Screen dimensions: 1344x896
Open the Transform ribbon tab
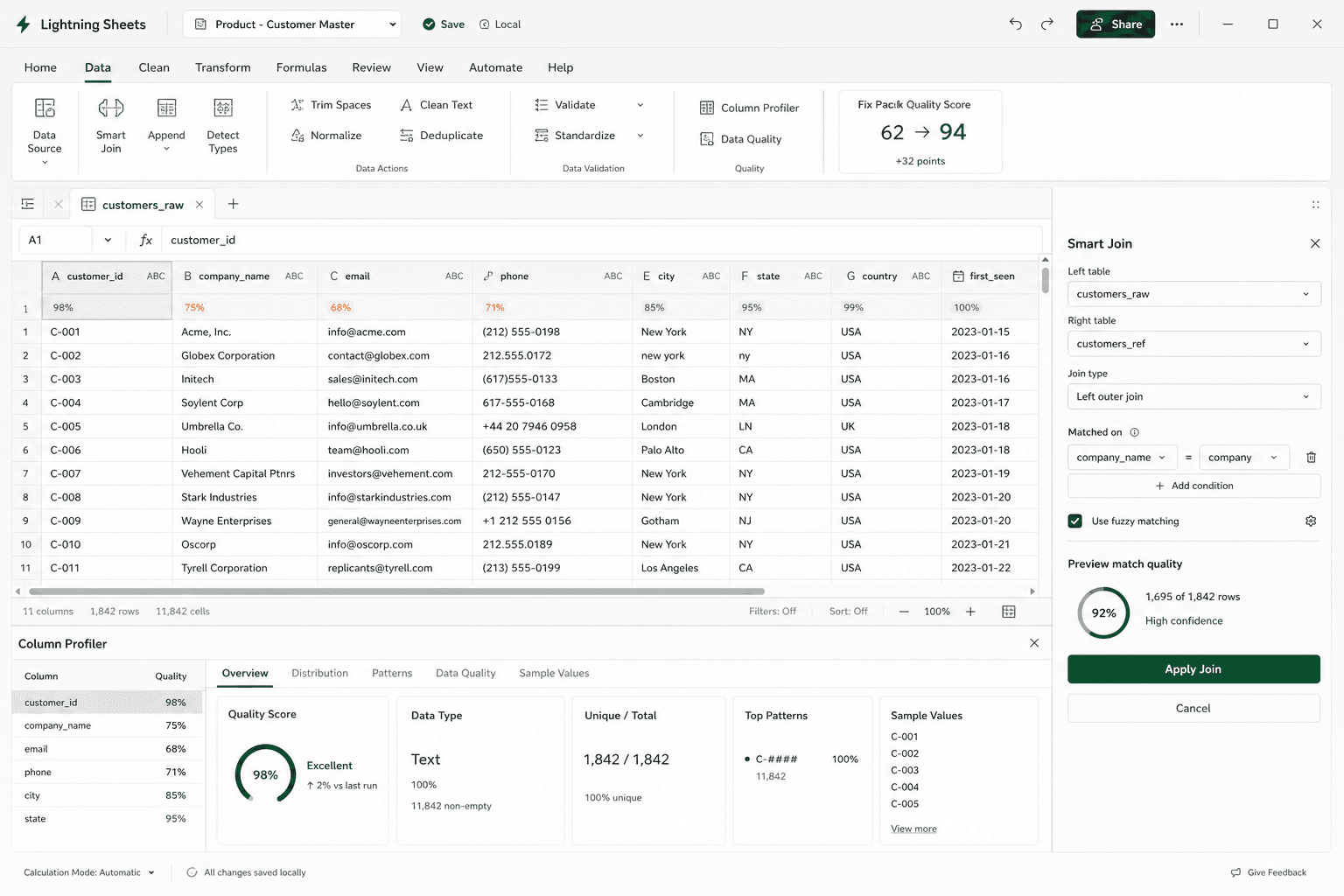pos(223,67)
